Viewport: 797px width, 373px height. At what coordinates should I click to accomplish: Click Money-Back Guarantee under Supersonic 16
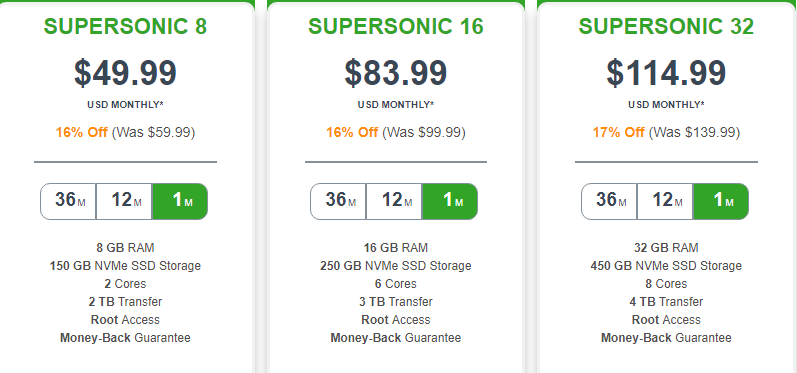(x=396, y=338)
